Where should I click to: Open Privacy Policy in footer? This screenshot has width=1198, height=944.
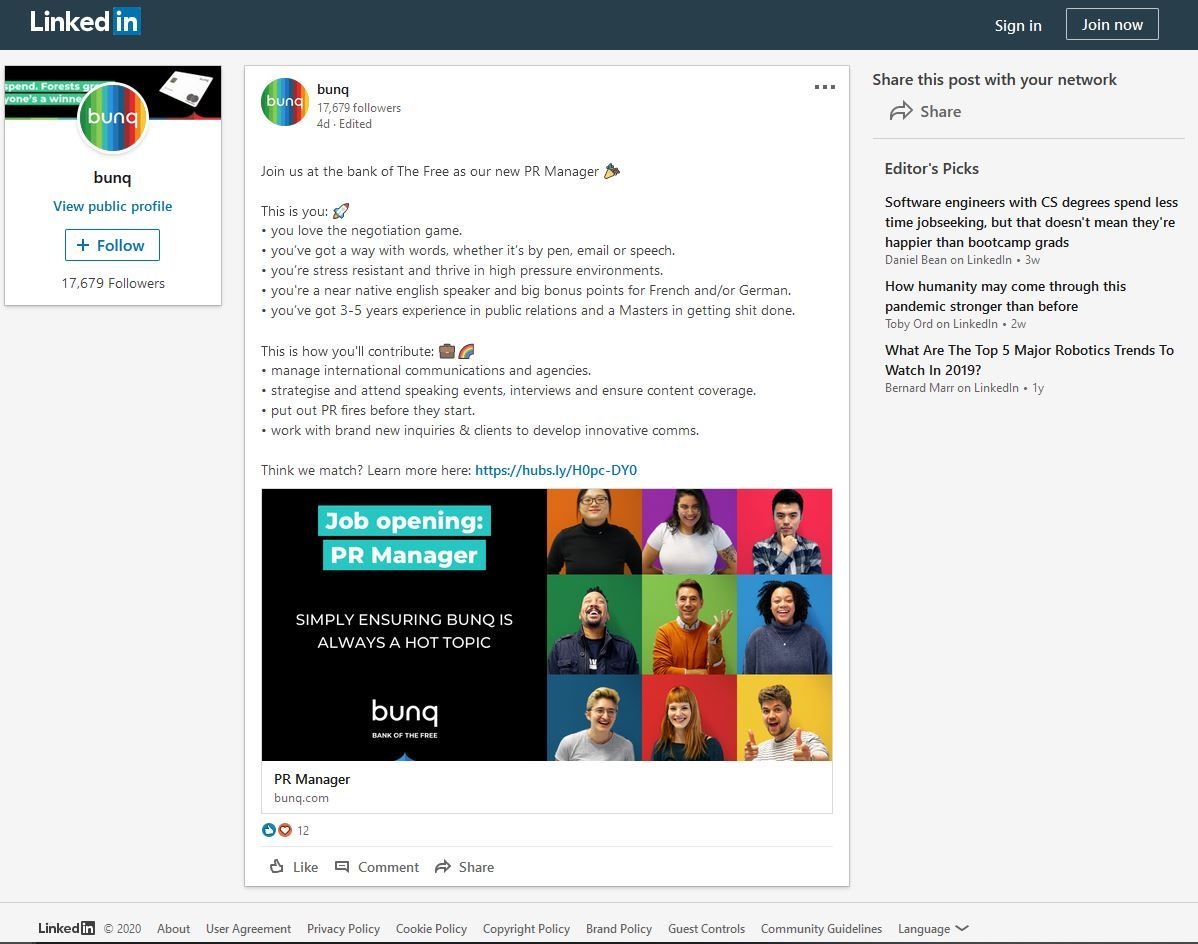tap(343, 929)
